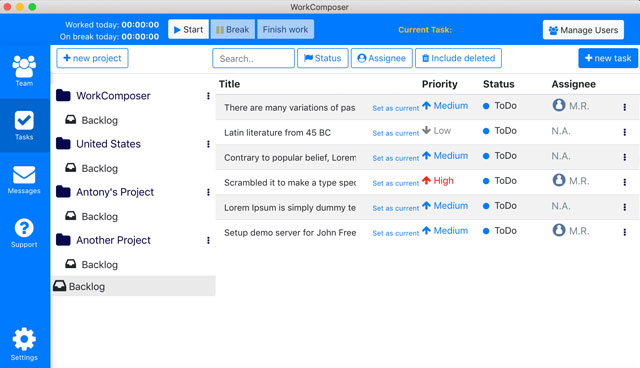Click assignee avatar on Scrambled task row
Viewport: 640px width, 368px height.
[x=559, y=180]
